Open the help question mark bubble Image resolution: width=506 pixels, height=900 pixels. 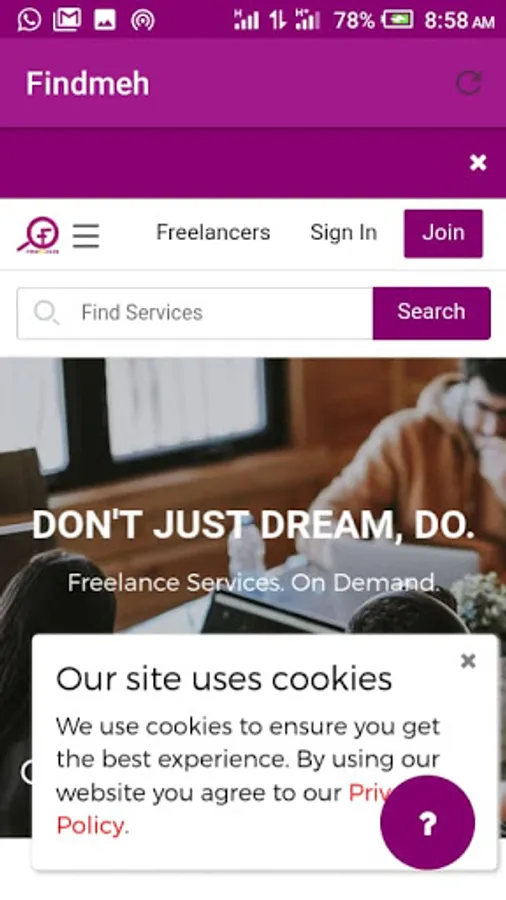[427, 823]
